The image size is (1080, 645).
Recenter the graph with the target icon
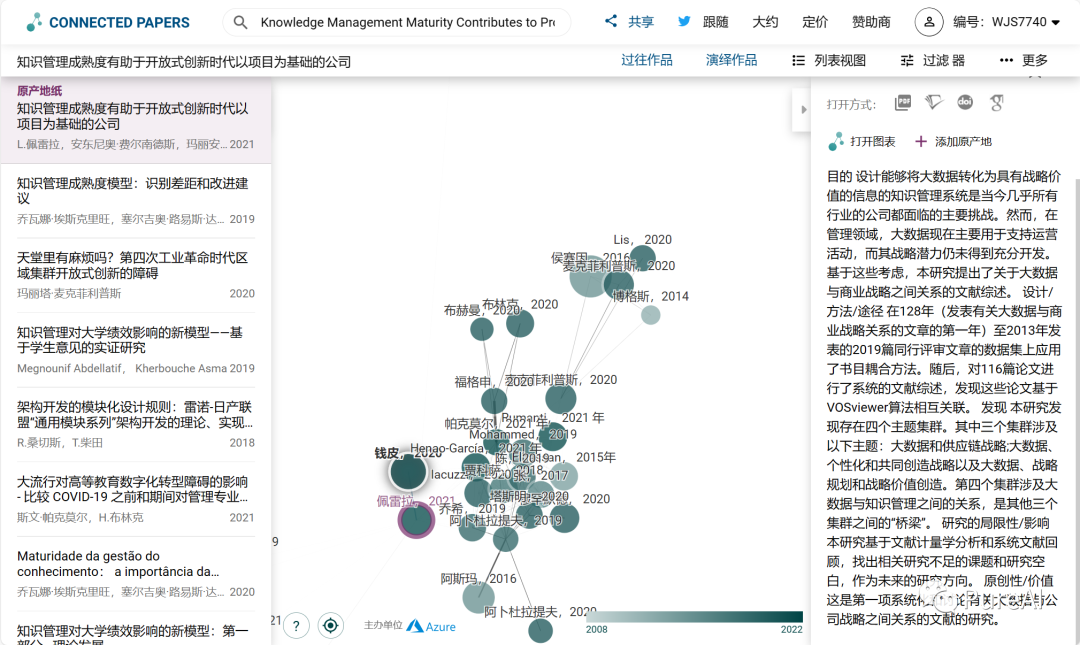coord(331,625)
